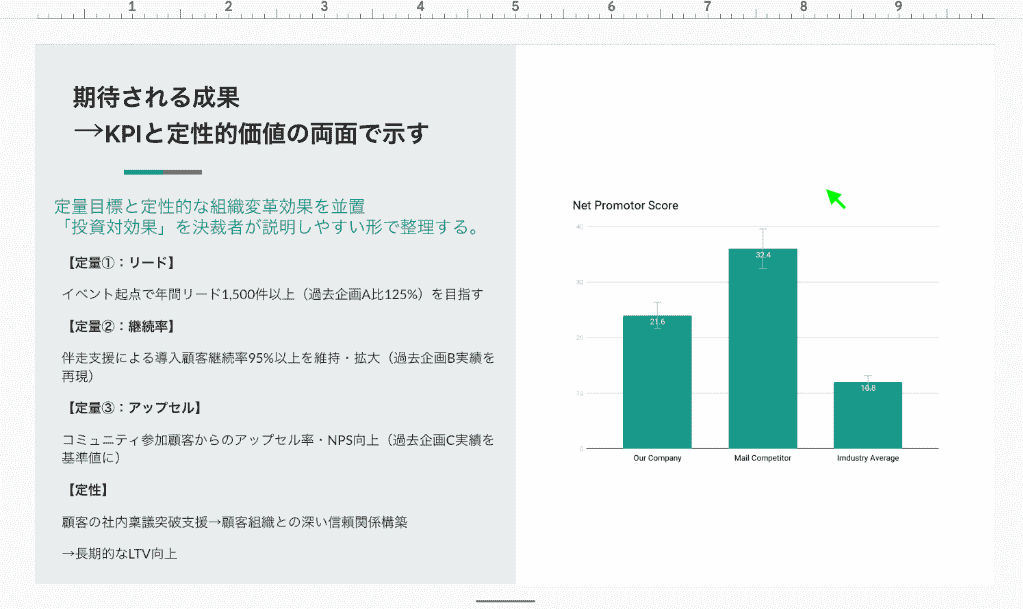The height and width of the screenshot is (609, 1023).
Task: Click the 'Mail Competitor' axis label
Action: (x=763, y=458)
